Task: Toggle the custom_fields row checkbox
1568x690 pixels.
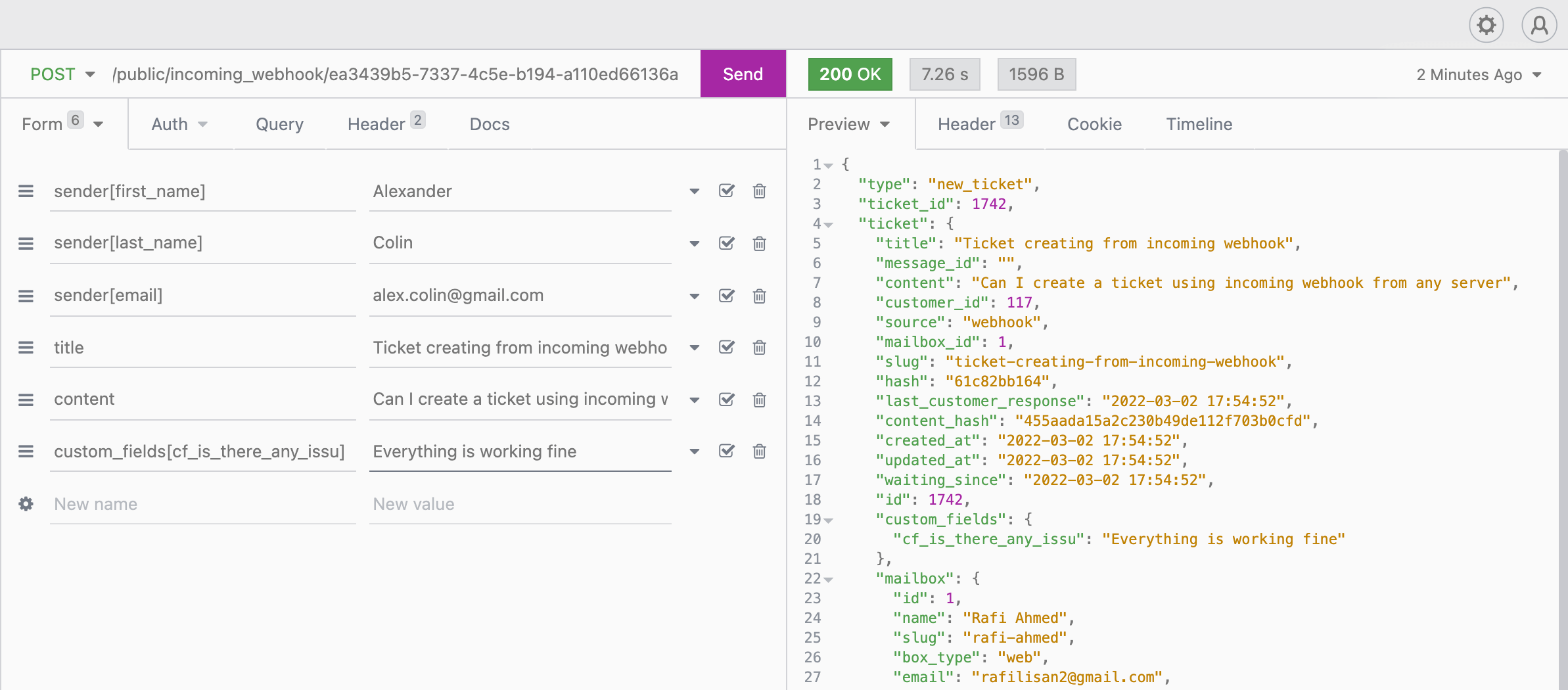Action: pos(726,450)
